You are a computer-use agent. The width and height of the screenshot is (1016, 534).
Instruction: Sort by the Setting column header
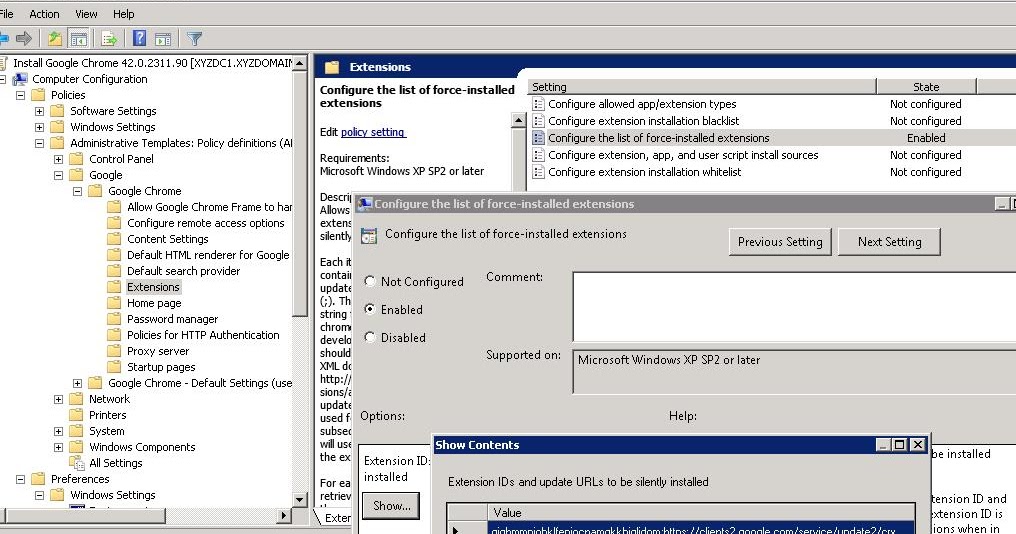point(702,87)
